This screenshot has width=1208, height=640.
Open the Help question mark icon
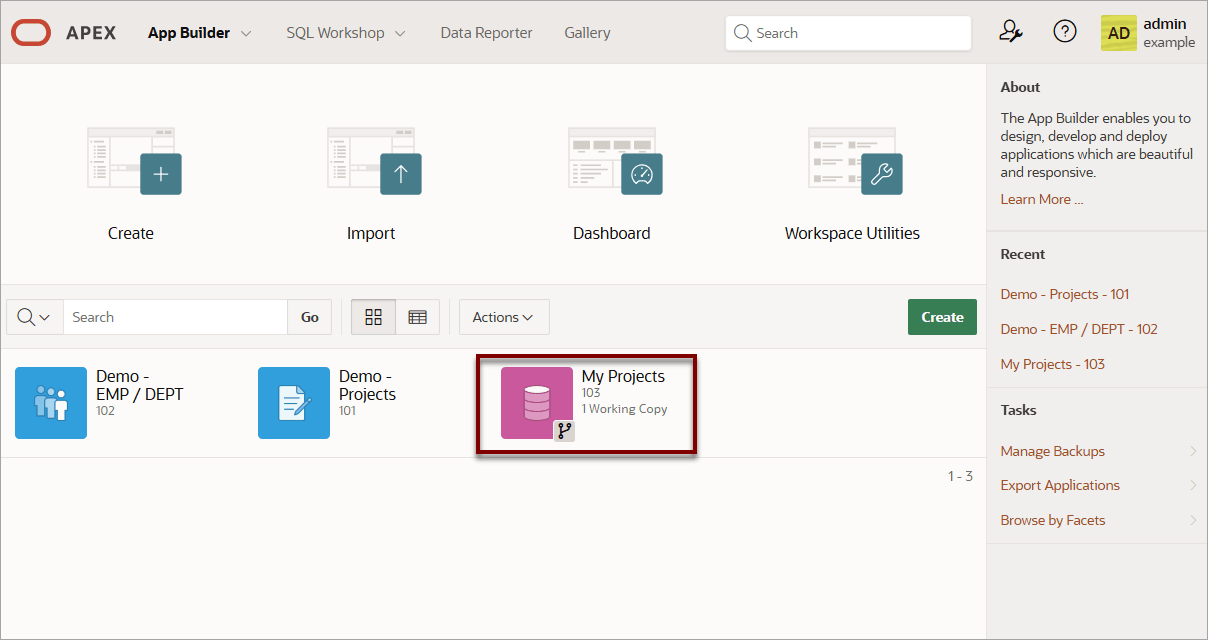click(1065, 32)
